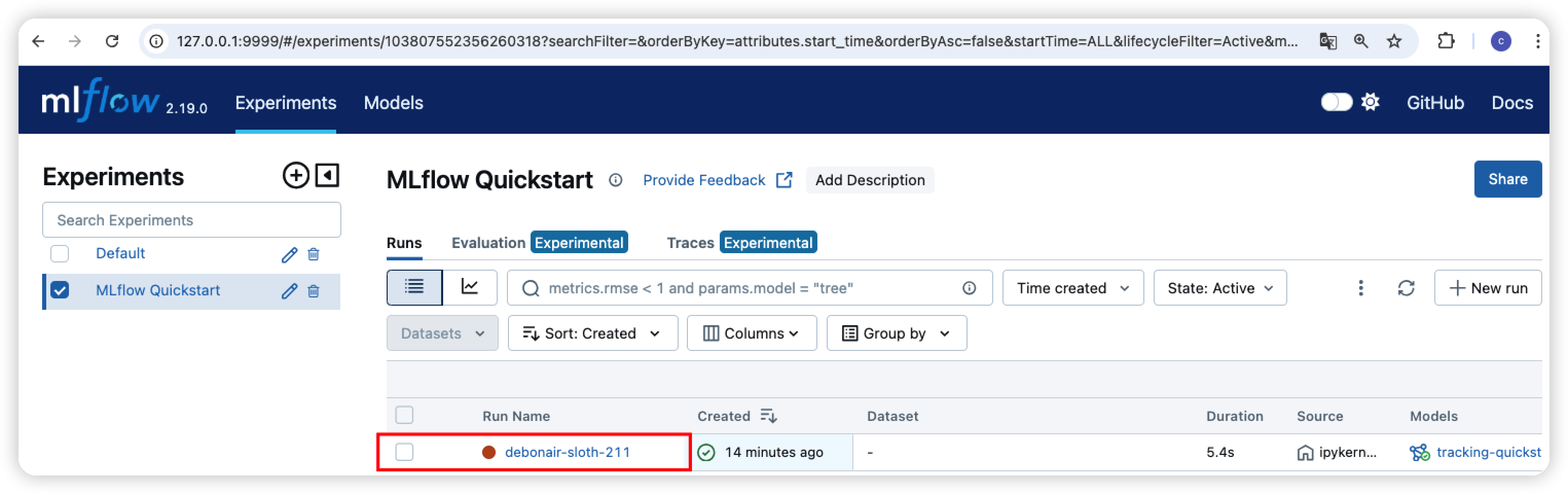Open the Models page in top navigation
The image size is (1568, 494).
(393, 103)
